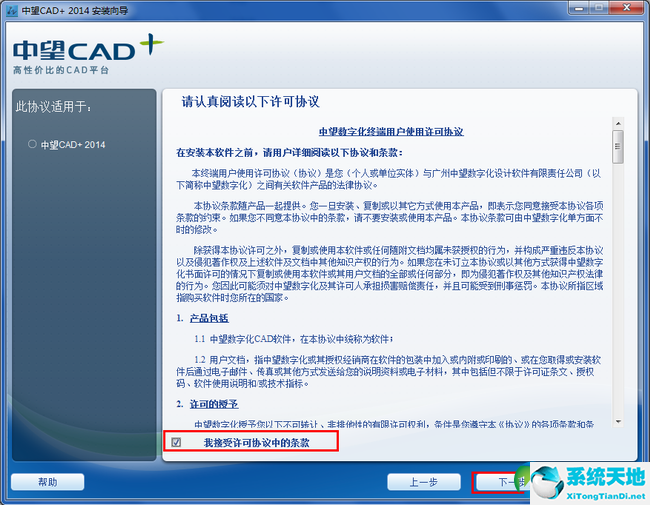Minimize the installer window
Viewport: 650px width, 505px height.
click(x=579, y=8)
